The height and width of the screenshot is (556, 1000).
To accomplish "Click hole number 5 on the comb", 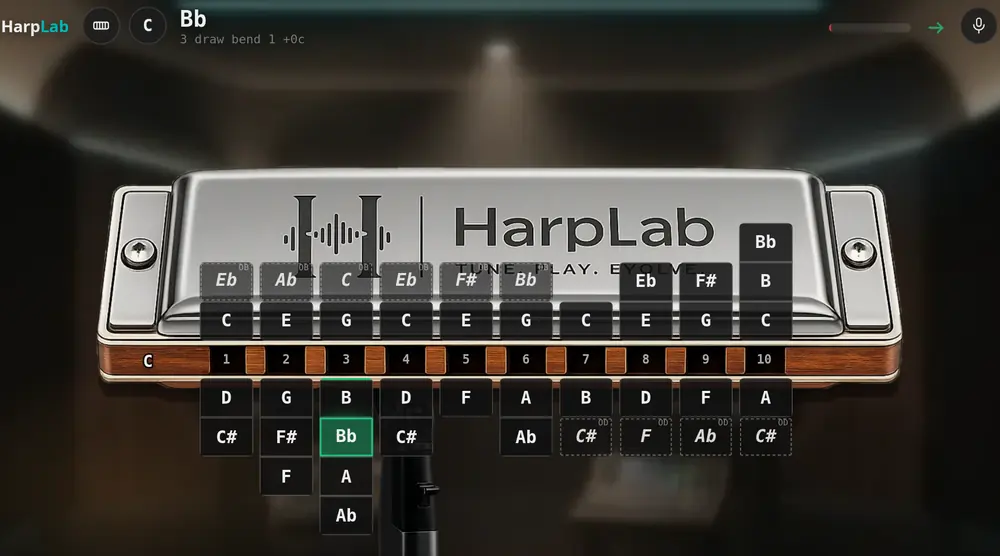I will click(466, 359).
